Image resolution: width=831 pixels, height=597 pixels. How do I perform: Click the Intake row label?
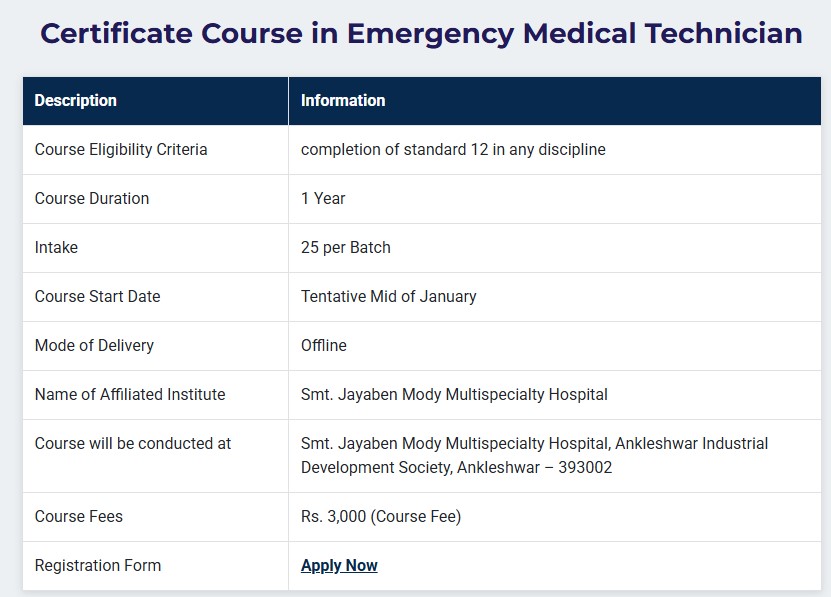click(x=56, y=247)
